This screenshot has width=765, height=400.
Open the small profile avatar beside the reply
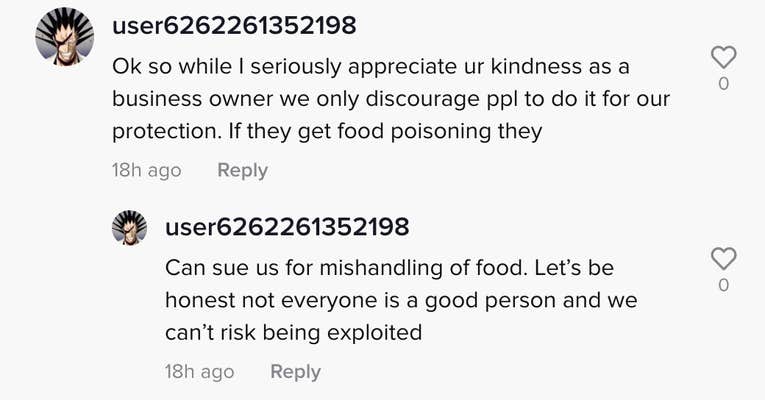point(129,227)
